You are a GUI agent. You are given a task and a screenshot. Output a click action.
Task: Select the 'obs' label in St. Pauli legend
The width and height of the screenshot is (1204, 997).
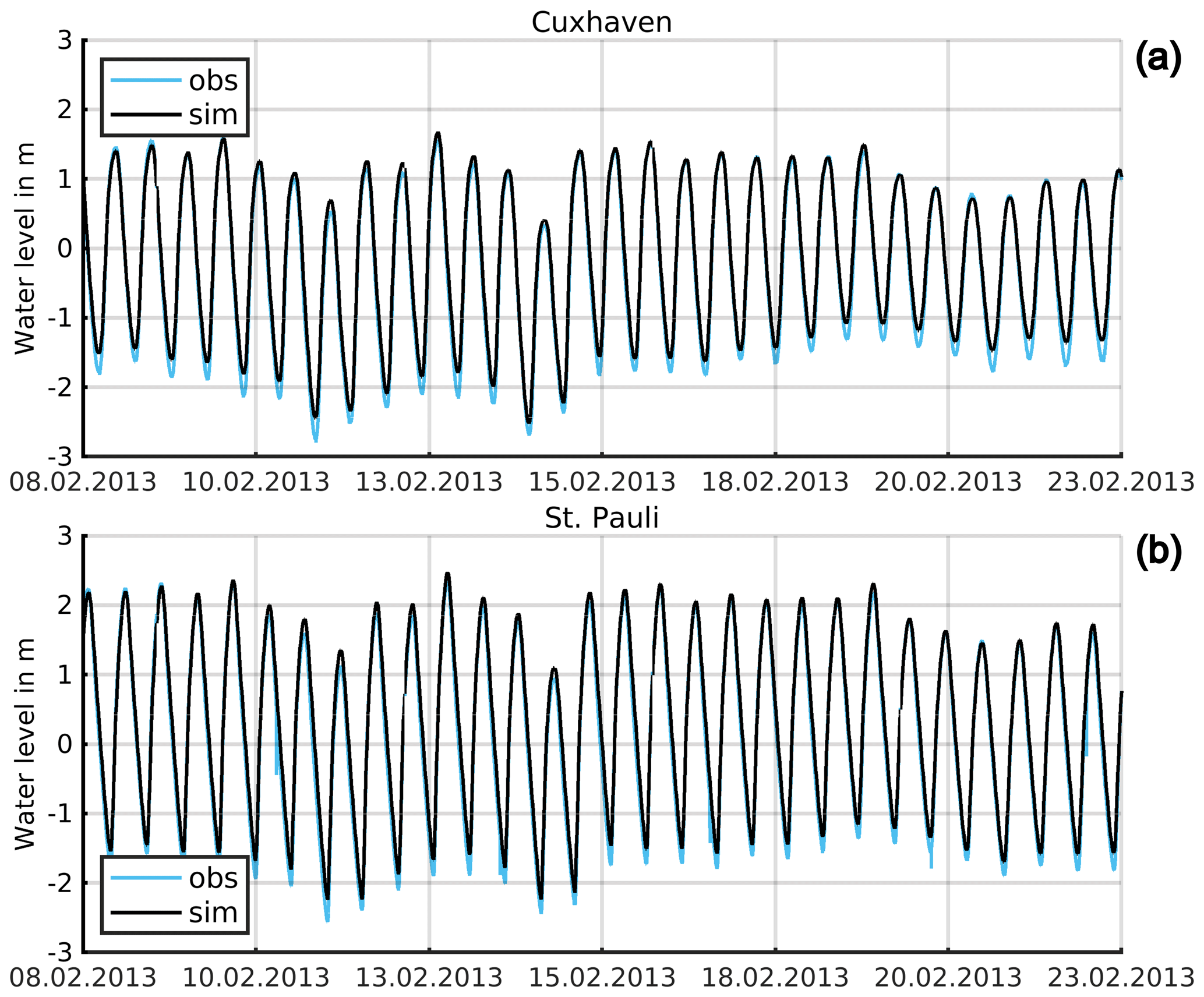(213, 878)
